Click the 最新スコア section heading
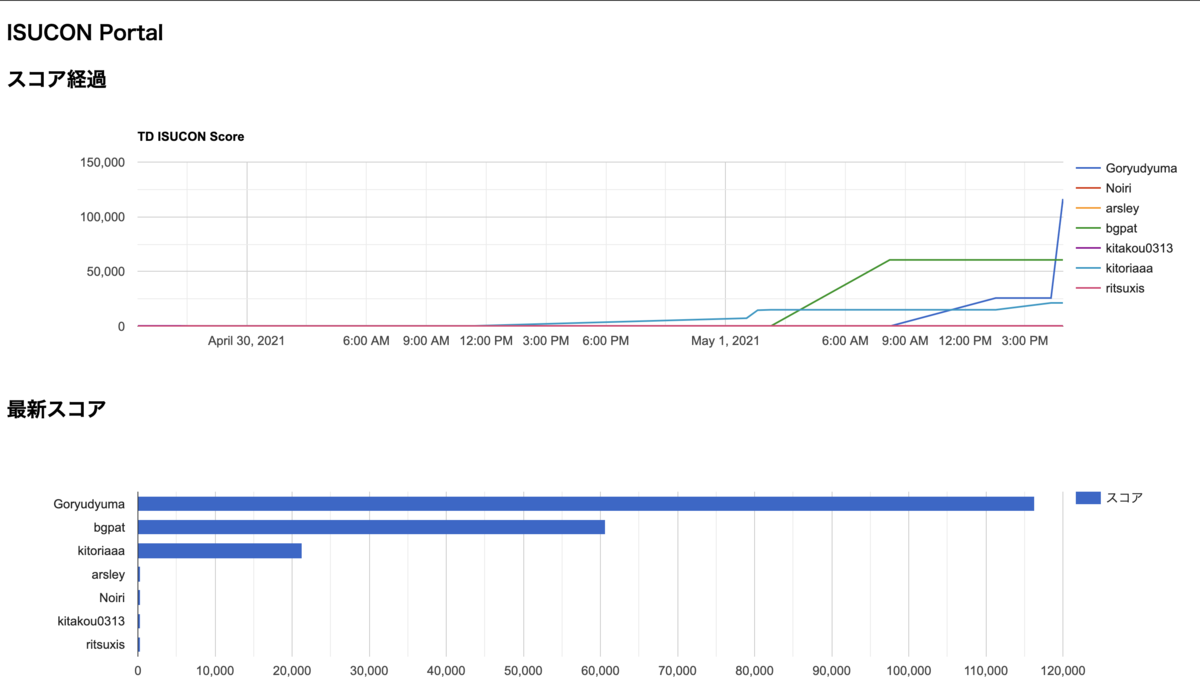 tap(57, 409)
